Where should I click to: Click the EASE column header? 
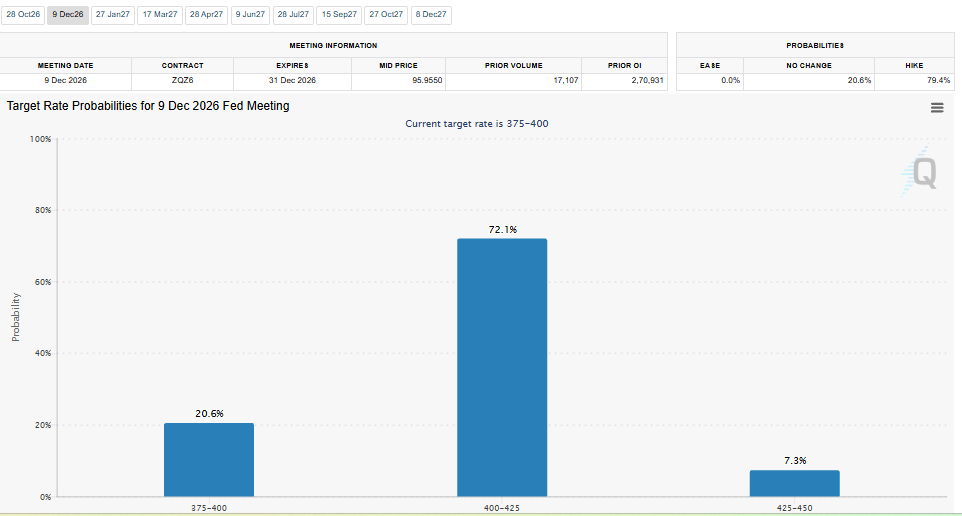click(710, 66)
